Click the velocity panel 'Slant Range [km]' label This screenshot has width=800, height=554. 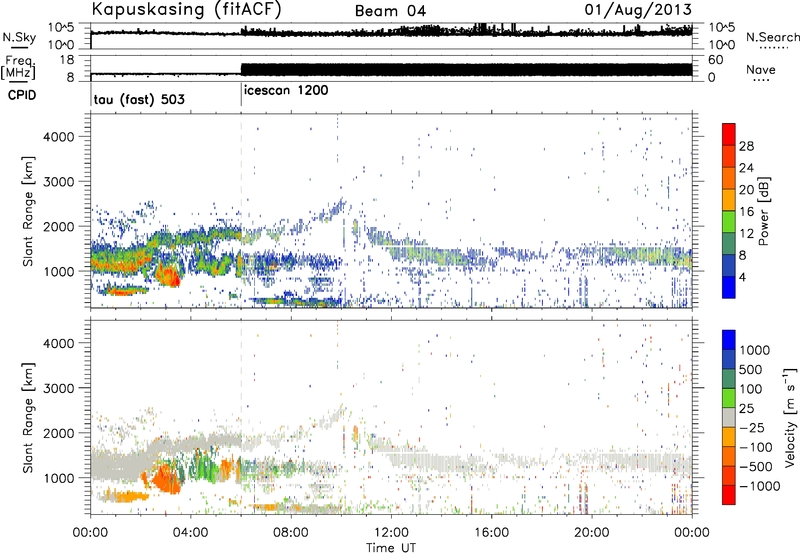(28, 417)
